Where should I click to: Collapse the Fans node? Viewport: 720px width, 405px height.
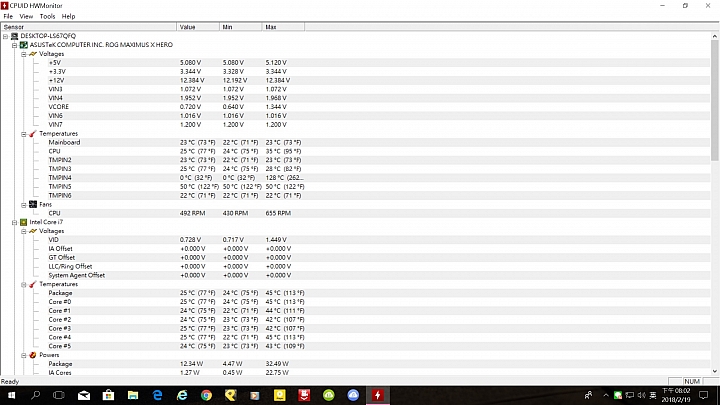(23, 205)
